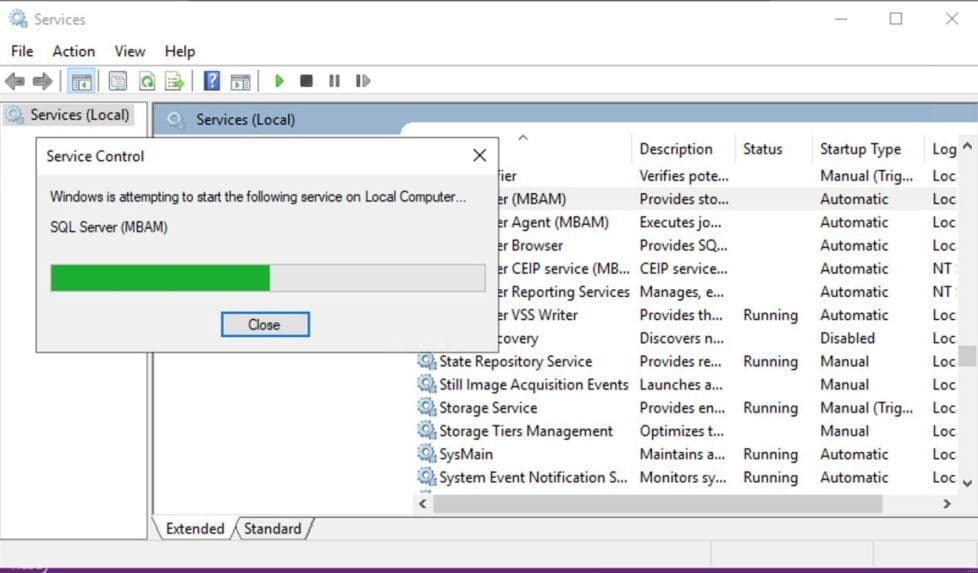Viewport: 978px width, 573px height.
Task: Select the Storage Tiers Management row name
Action: 526,431
